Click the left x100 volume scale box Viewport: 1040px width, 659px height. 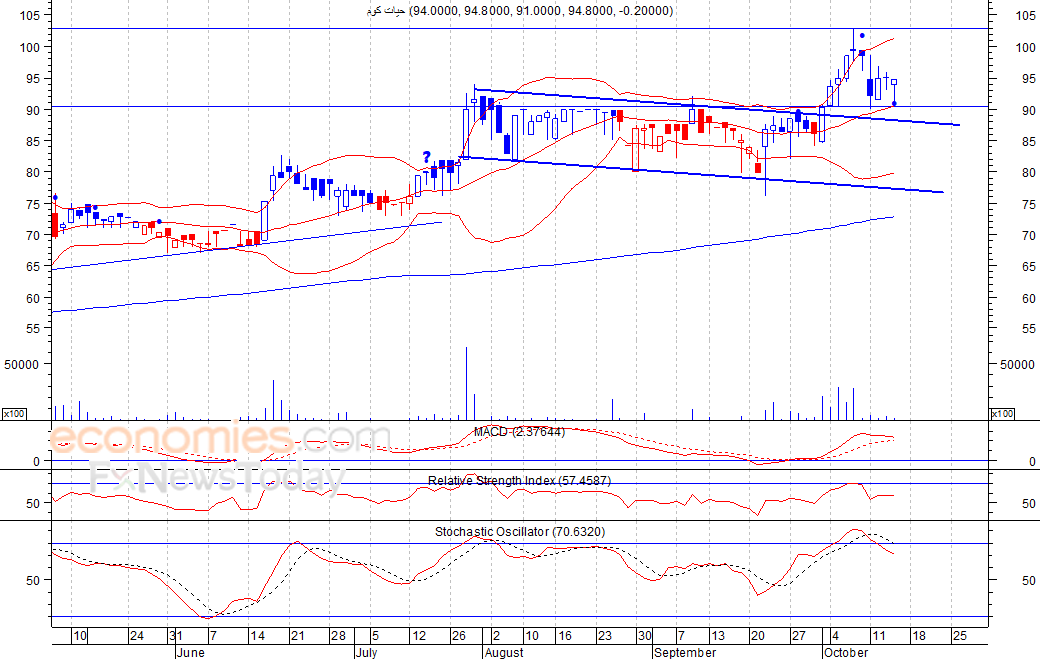(13, 414)
